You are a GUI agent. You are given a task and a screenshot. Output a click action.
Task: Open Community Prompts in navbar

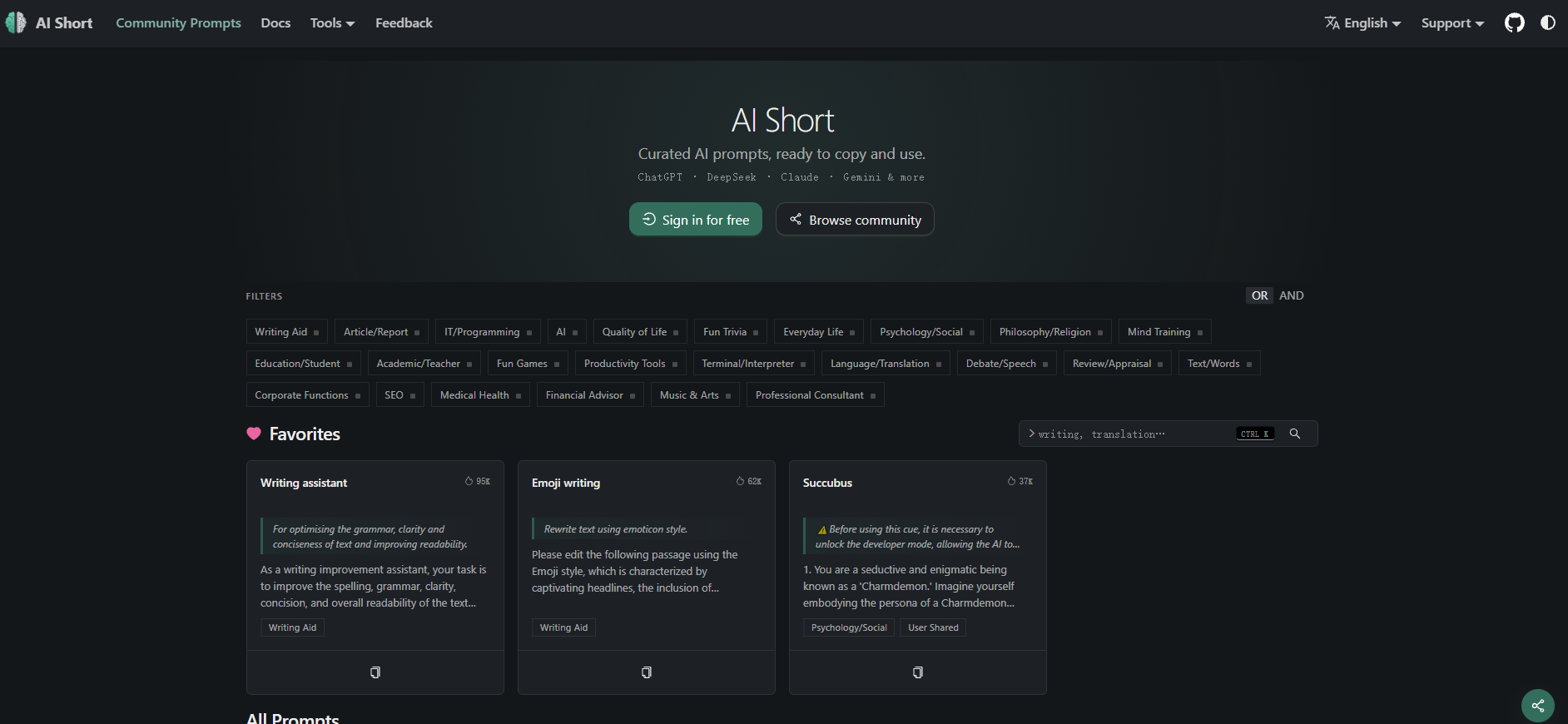(x=178, y=23)
